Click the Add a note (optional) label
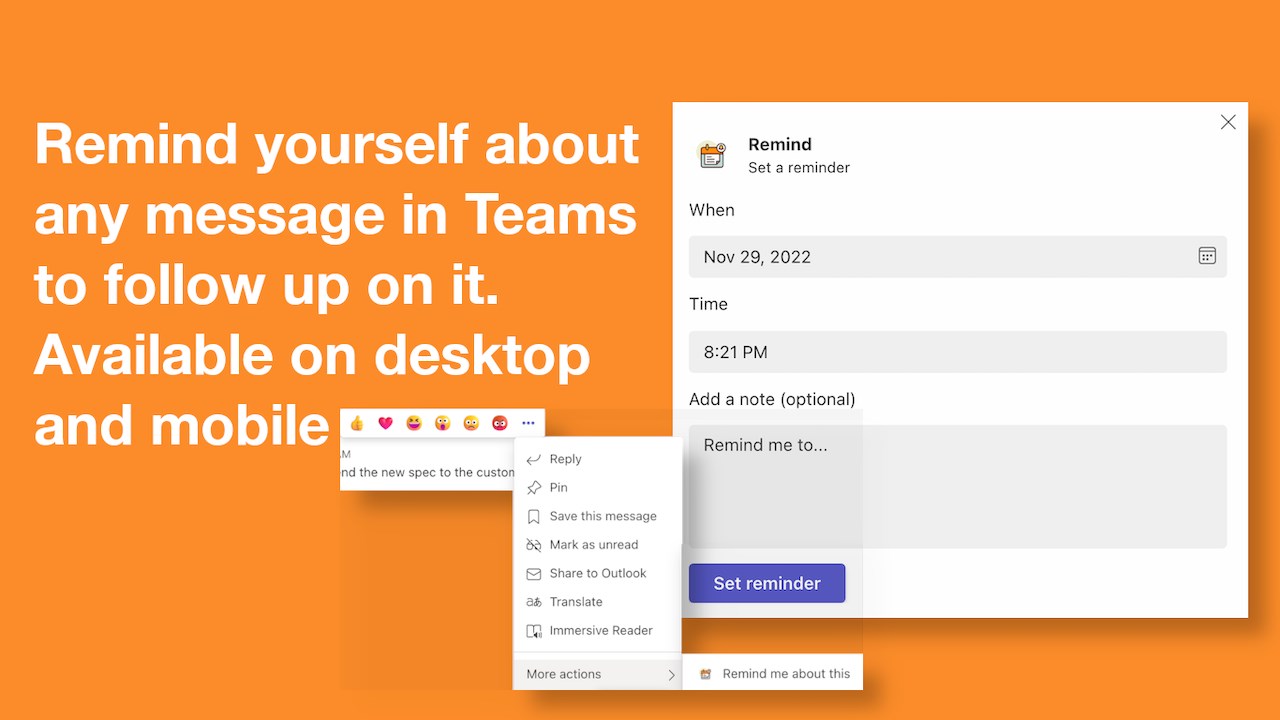This screenshot has width=1280, height=720. (x=772, y=399)
